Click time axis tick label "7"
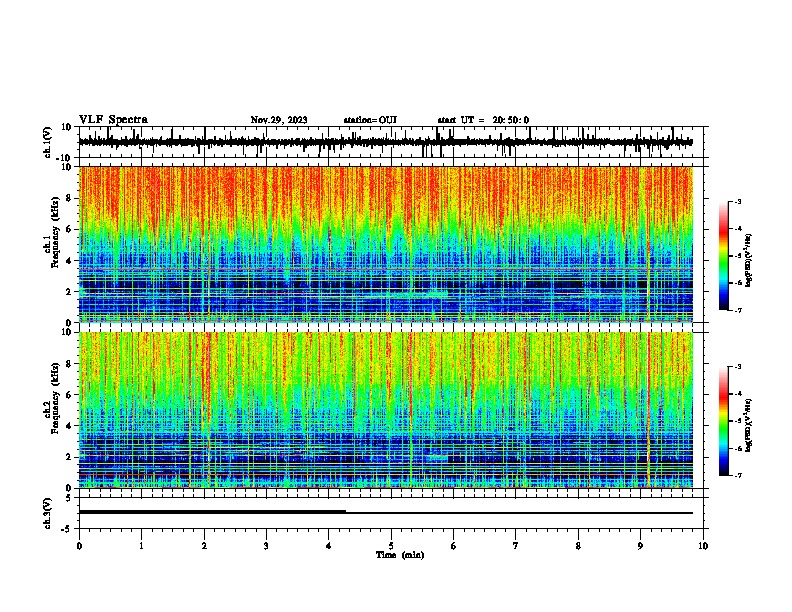The image size is (792, 612). [x=516, y=546]
